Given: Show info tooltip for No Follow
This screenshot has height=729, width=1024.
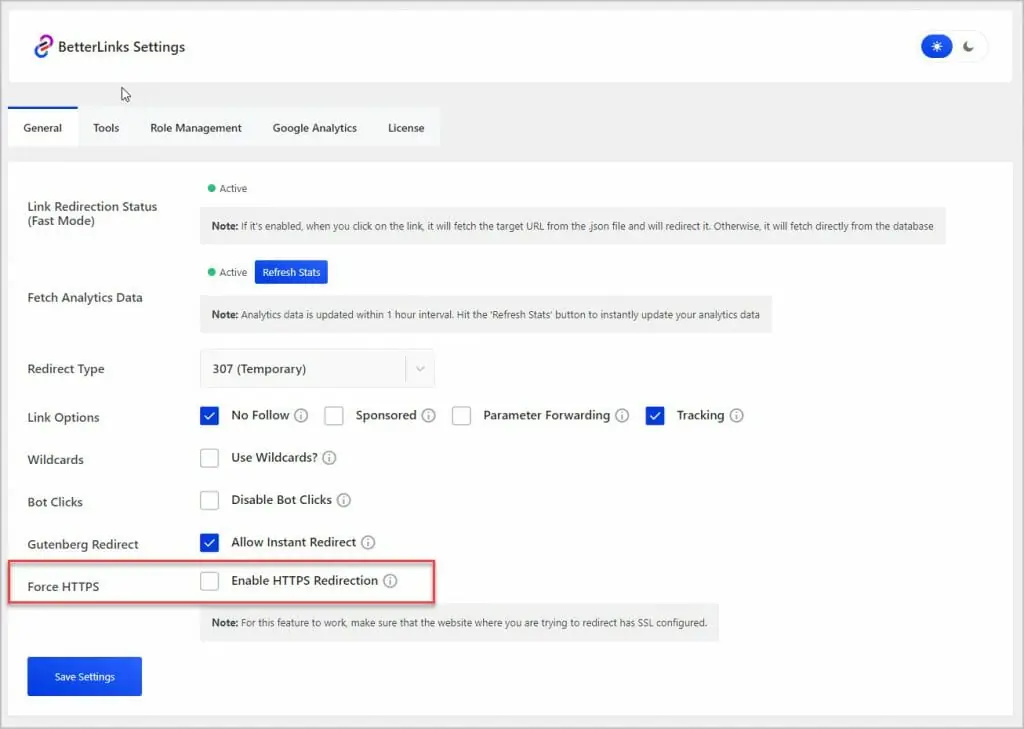Looking at the screenshot, I should 301,415.
